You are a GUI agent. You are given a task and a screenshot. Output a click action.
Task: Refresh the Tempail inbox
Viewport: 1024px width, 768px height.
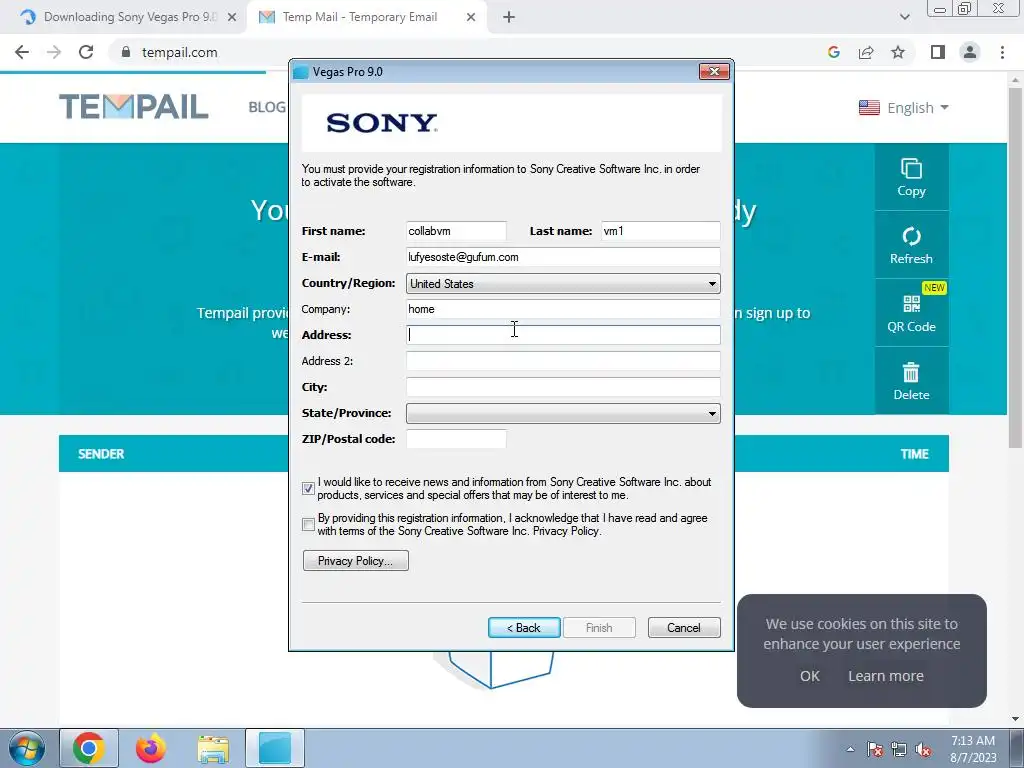click(911, 245)
